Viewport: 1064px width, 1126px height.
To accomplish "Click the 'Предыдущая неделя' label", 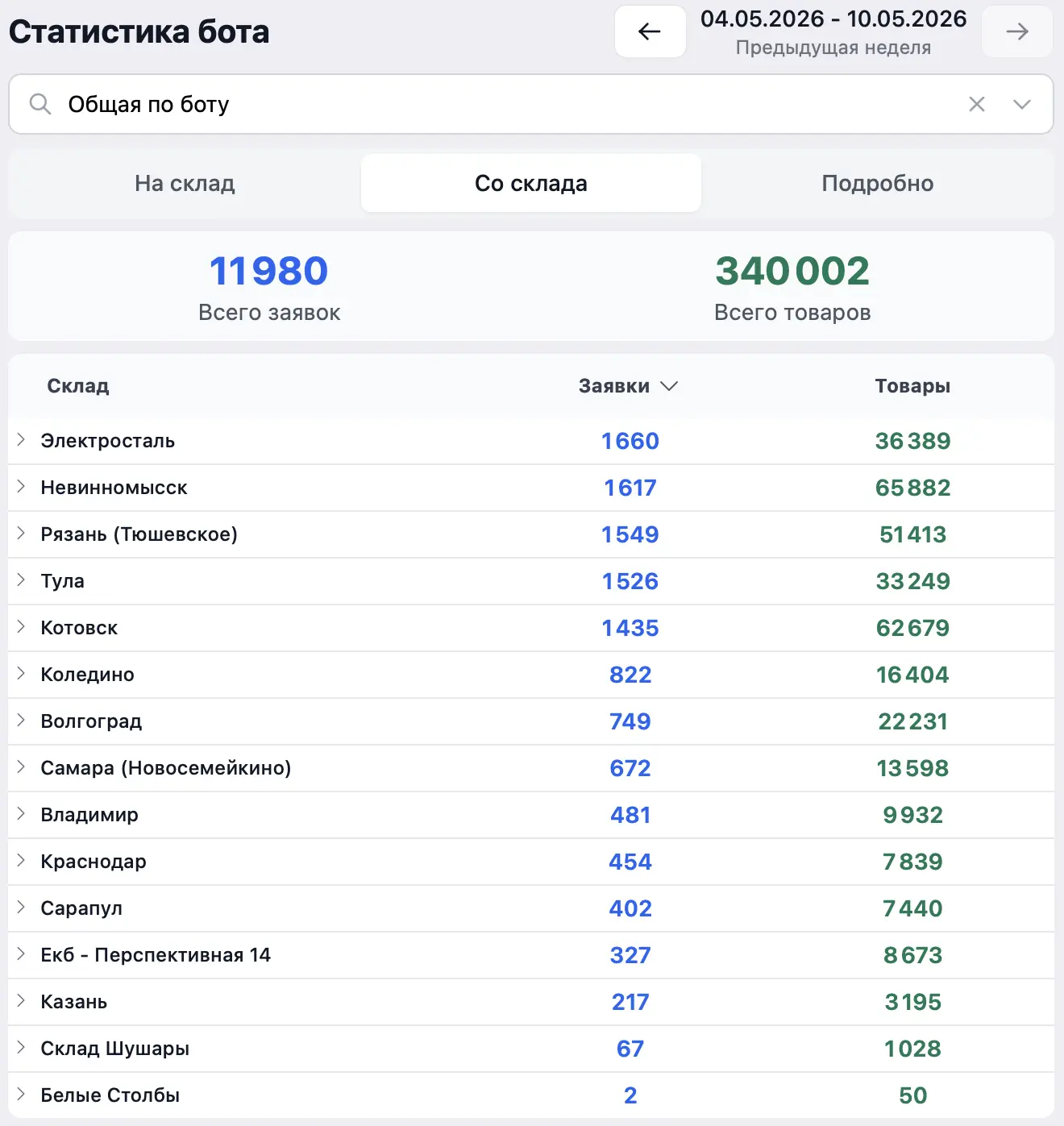I will coord(833,48).
